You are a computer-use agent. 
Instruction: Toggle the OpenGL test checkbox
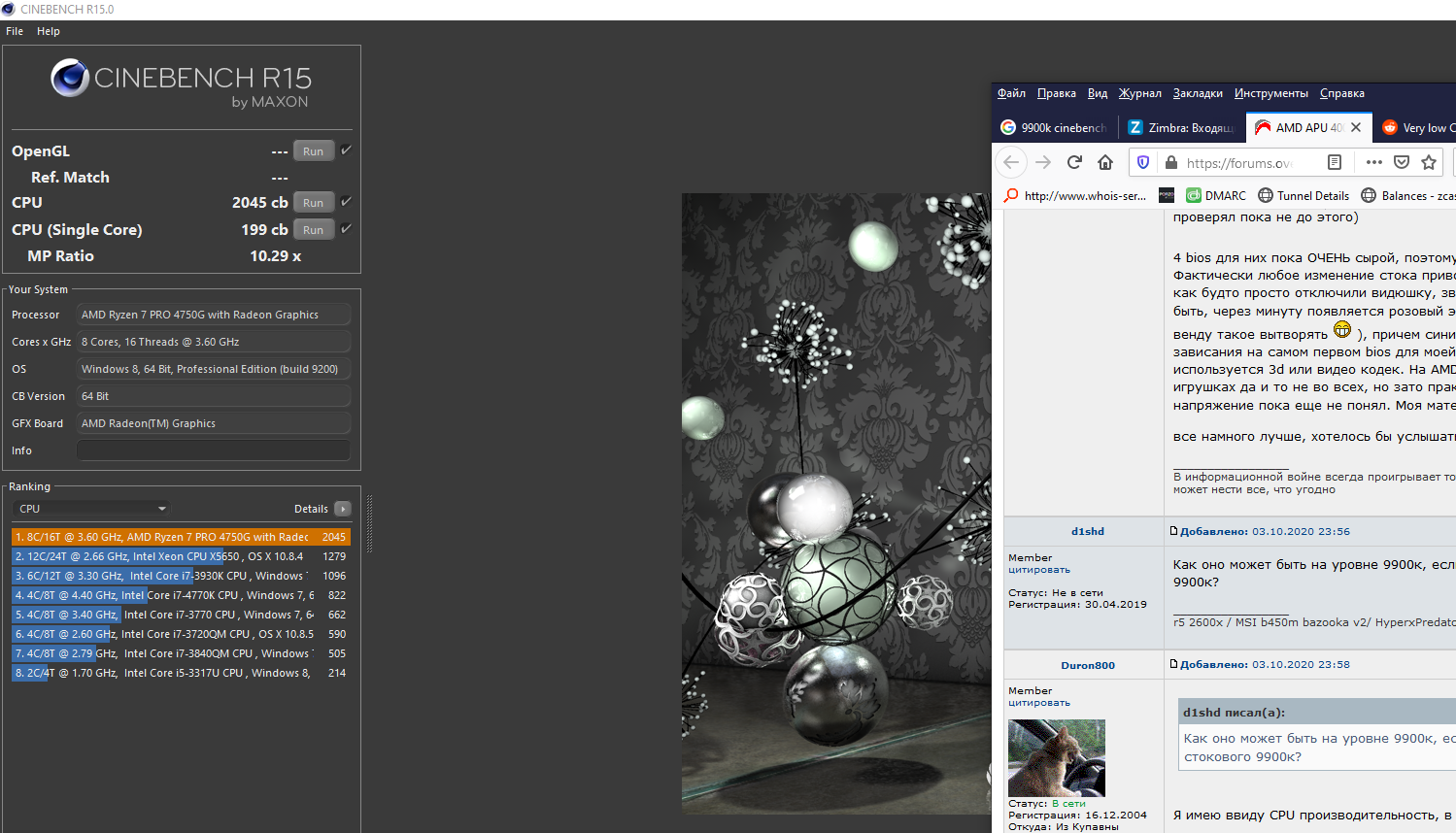[346, 150]
